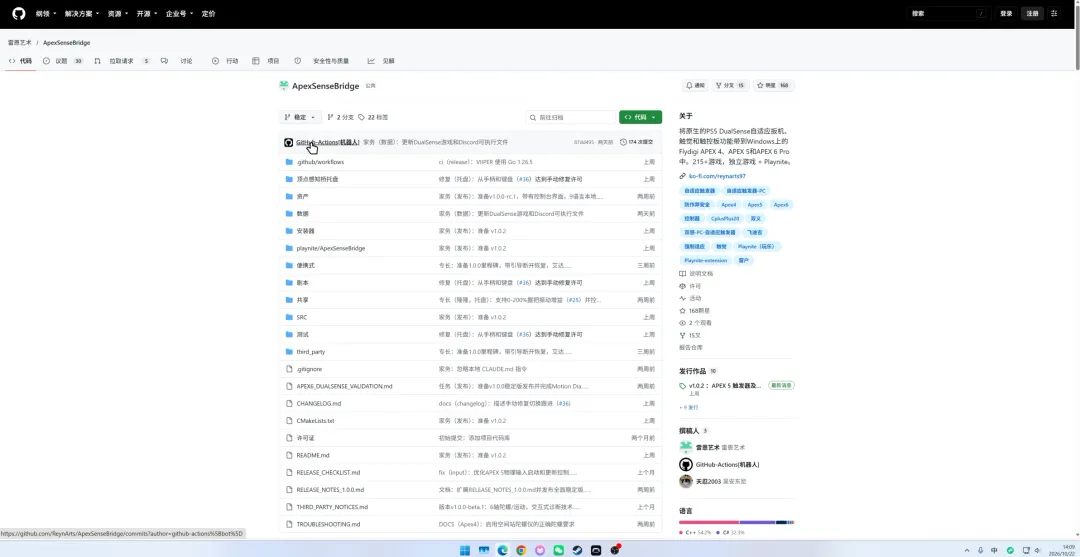Screen dimensions: 1080x557
Task: Expand the 资源 header menu
Action: pos(118,14)
